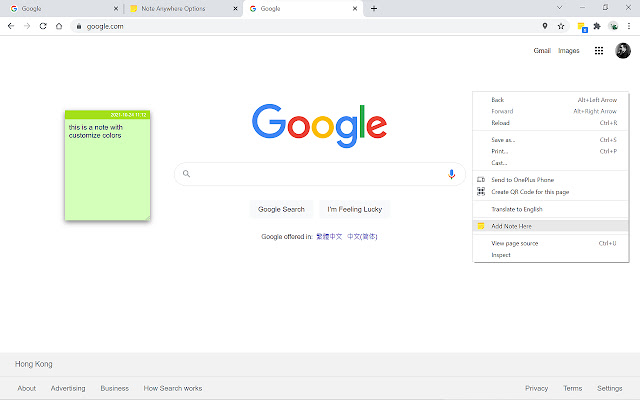Open the Gmail link

click(x=542, y=50)
